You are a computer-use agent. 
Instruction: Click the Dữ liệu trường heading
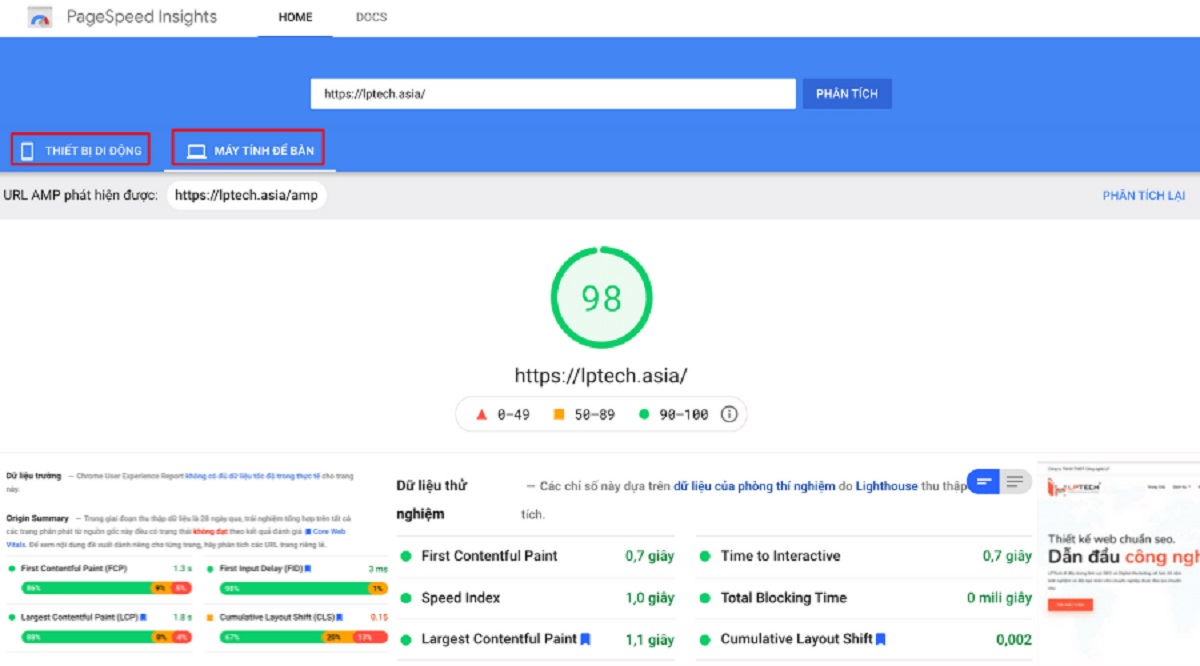[33, 476]
